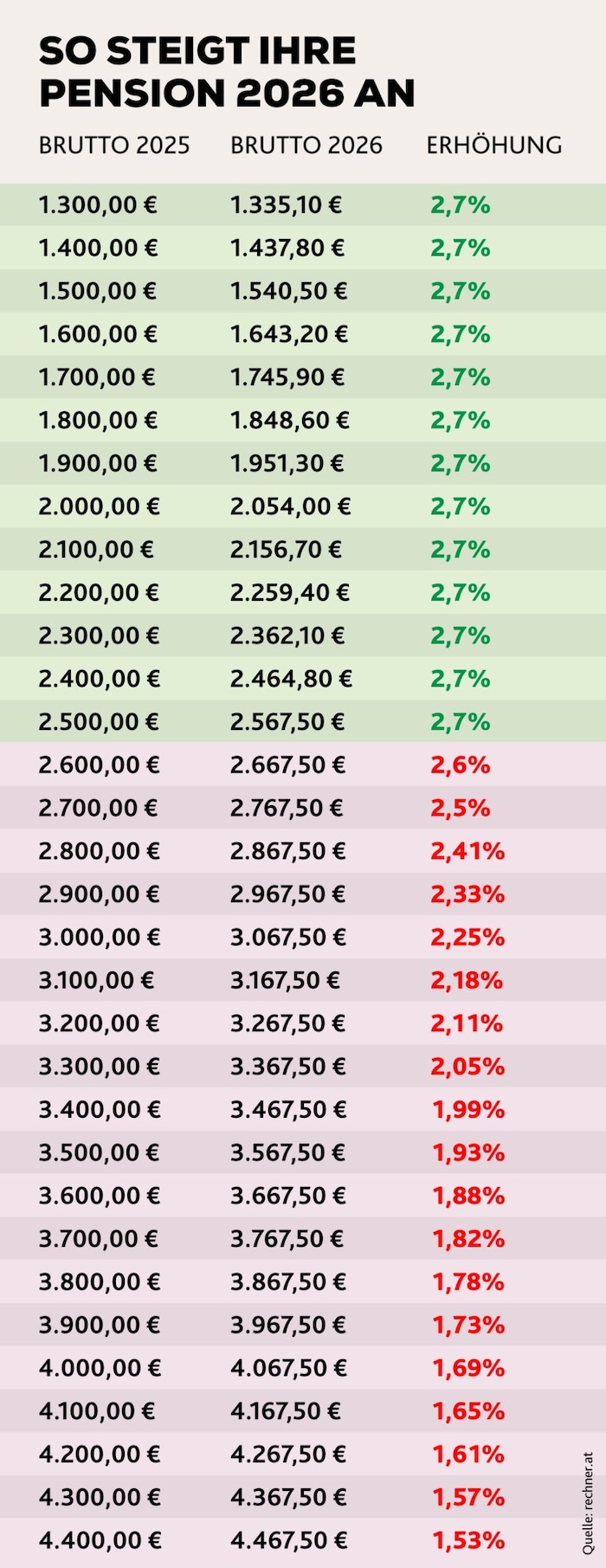Viewport: 606px width, 1568px height.
Task: Click the 2.054,00 € gross 2026 value
Action: tap(290, 507)
